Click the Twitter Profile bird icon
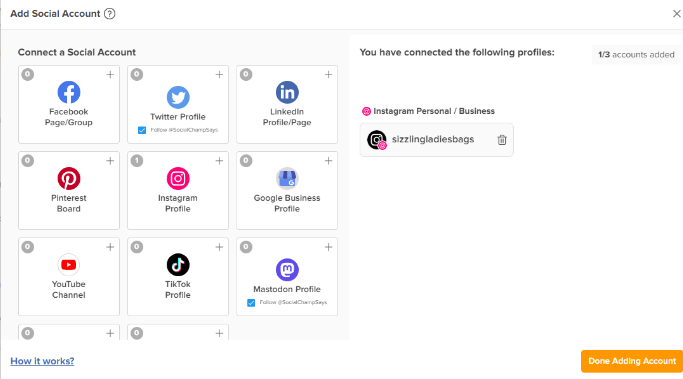Viewport: 683px width, 379px height. point(178,97)
